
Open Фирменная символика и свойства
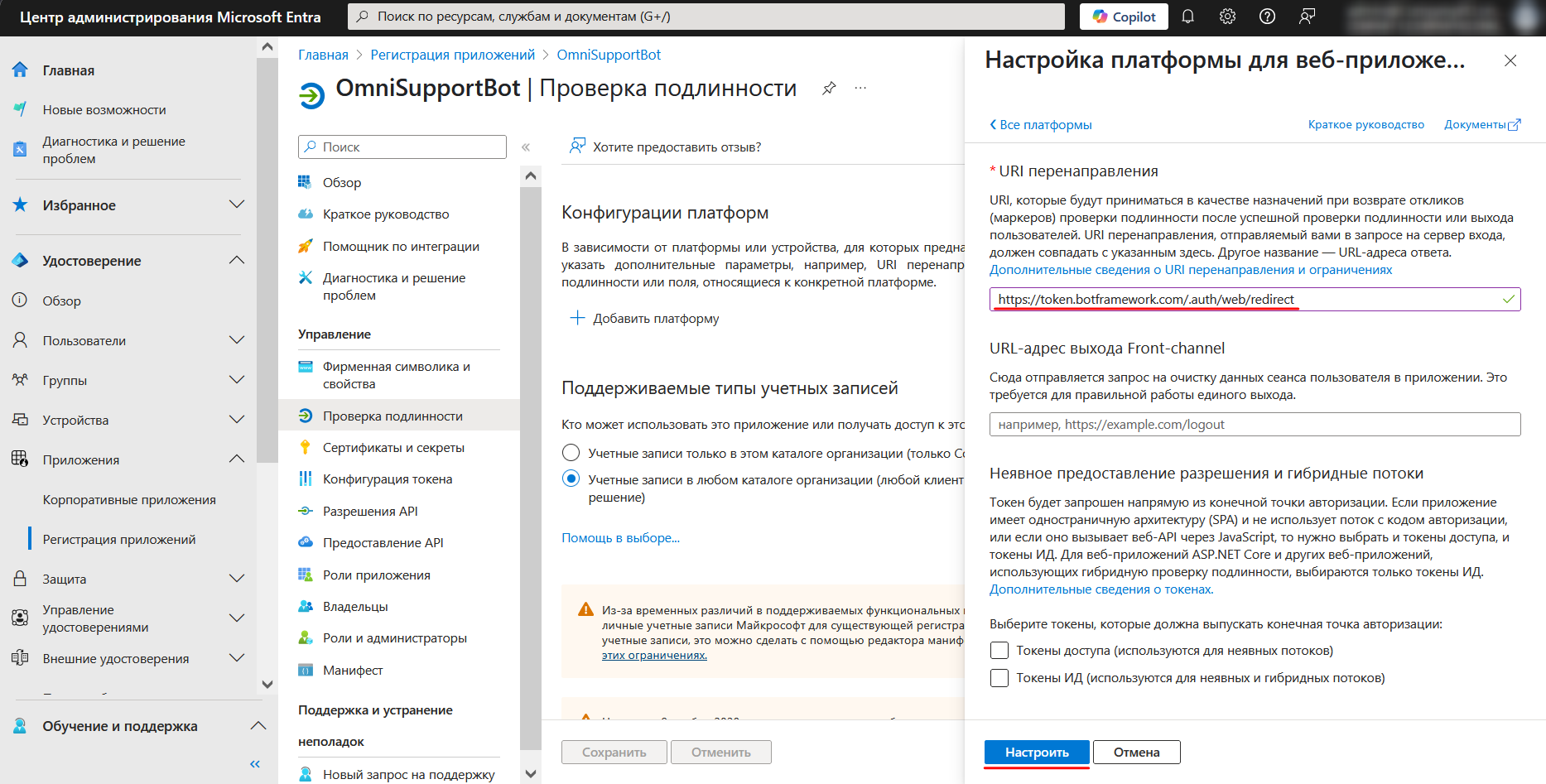click(x=396, y=375)
